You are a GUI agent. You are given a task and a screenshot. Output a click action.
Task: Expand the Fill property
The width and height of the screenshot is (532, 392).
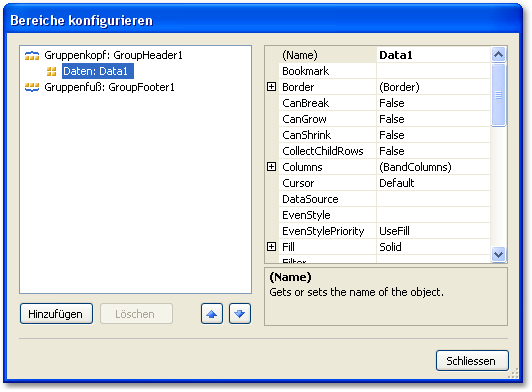pos(271,247)
